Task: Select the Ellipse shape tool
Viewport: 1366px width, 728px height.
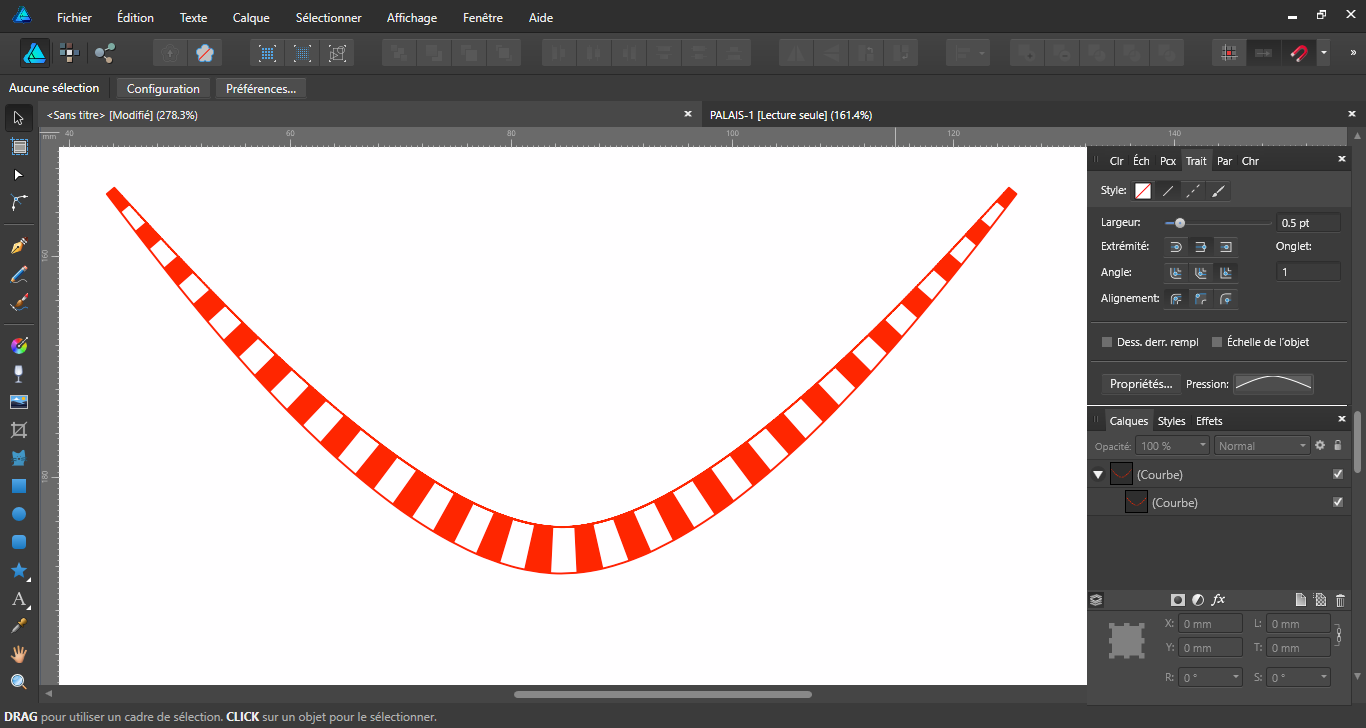Action: point(18,514)
